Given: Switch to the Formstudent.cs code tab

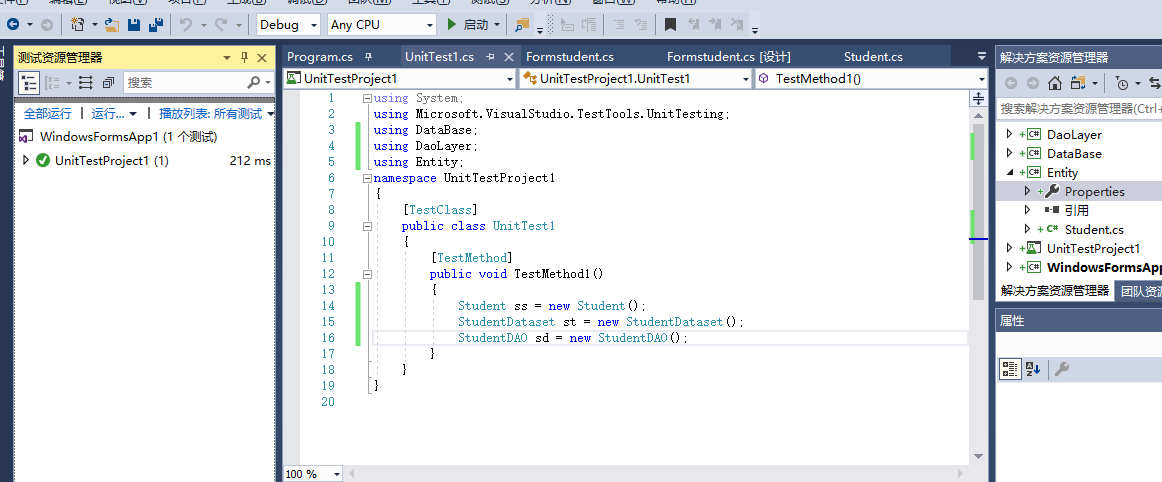Looking at the screenshot, I should 570,57.
